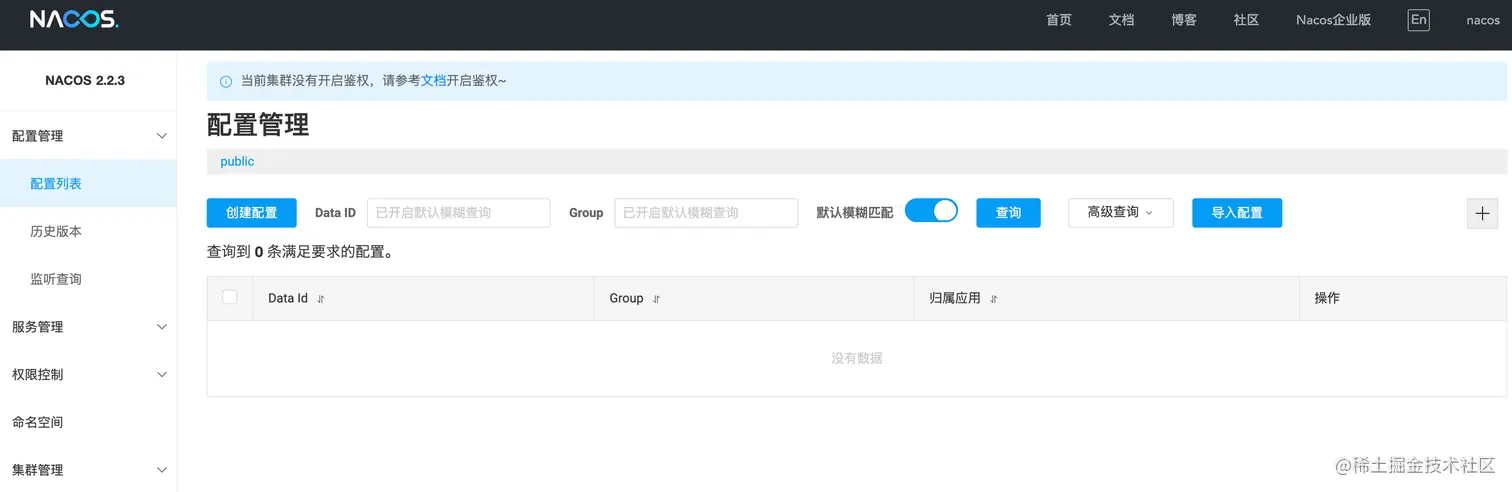This screenshot has width=1512, height=492.
Task: Click the 查询 button
Action: point(1008,213)
